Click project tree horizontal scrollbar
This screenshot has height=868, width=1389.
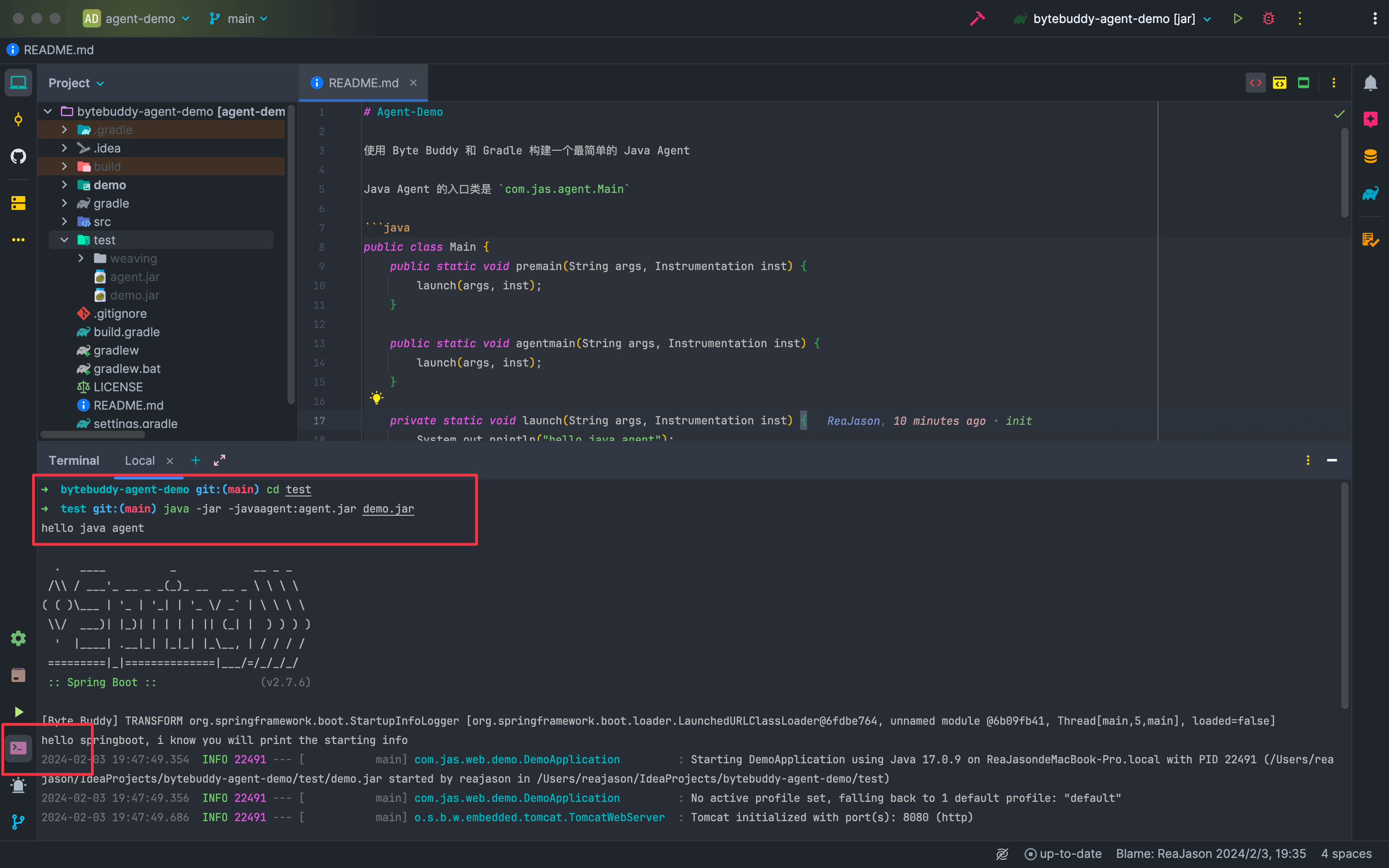92,434
